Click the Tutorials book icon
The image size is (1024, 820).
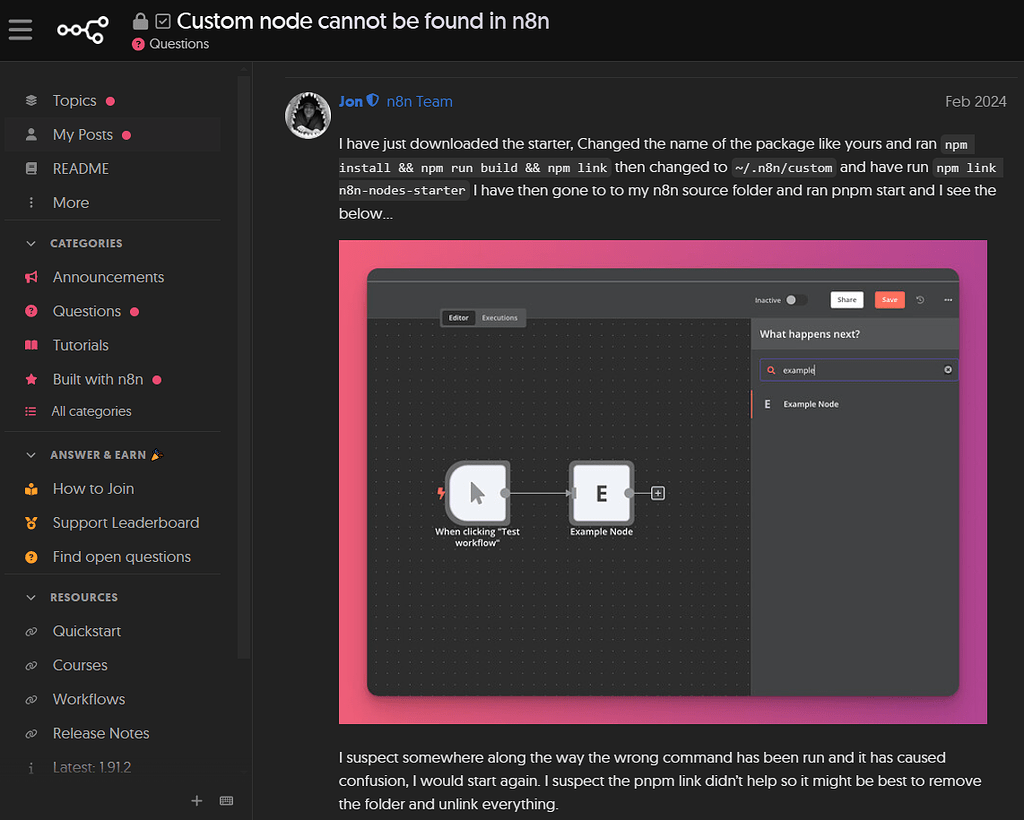point(32,345)
